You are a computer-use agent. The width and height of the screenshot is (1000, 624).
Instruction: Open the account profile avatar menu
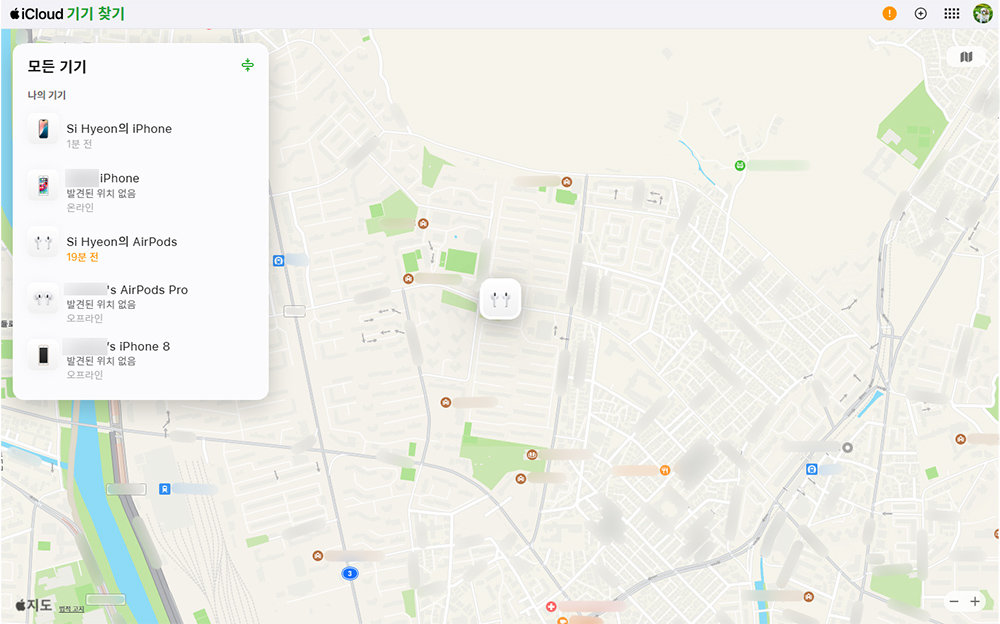point(982,14)
